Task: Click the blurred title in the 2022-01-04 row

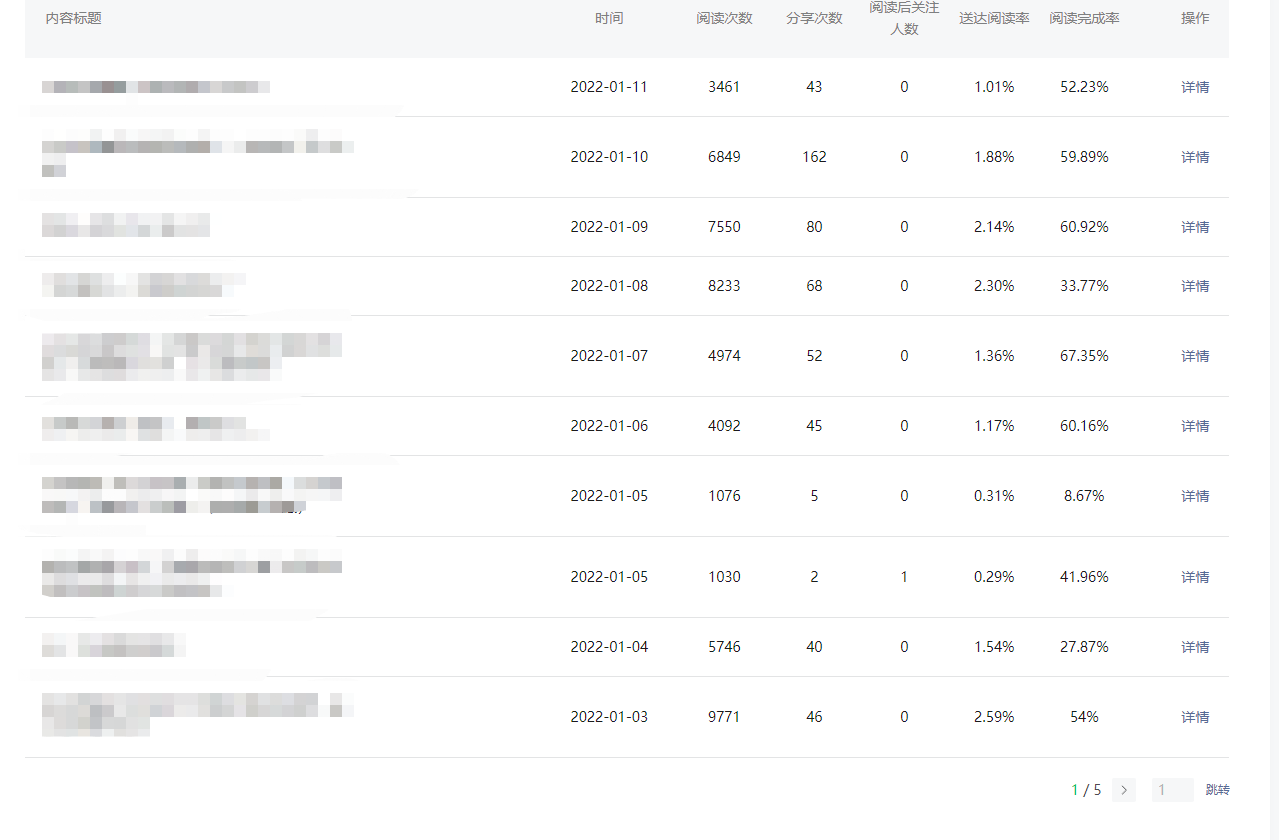Action: point(114,645)
